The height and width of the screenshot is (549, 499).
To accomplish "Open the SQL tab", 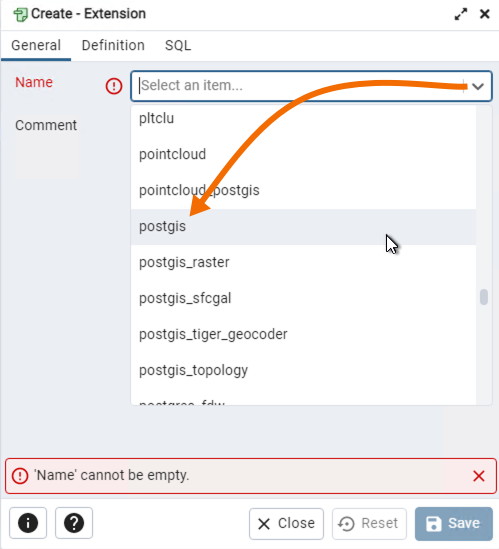I will (x=178, y=46).
